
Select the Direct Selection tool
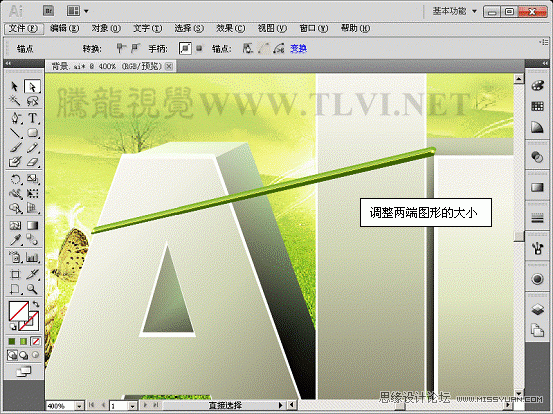point(32,86)
